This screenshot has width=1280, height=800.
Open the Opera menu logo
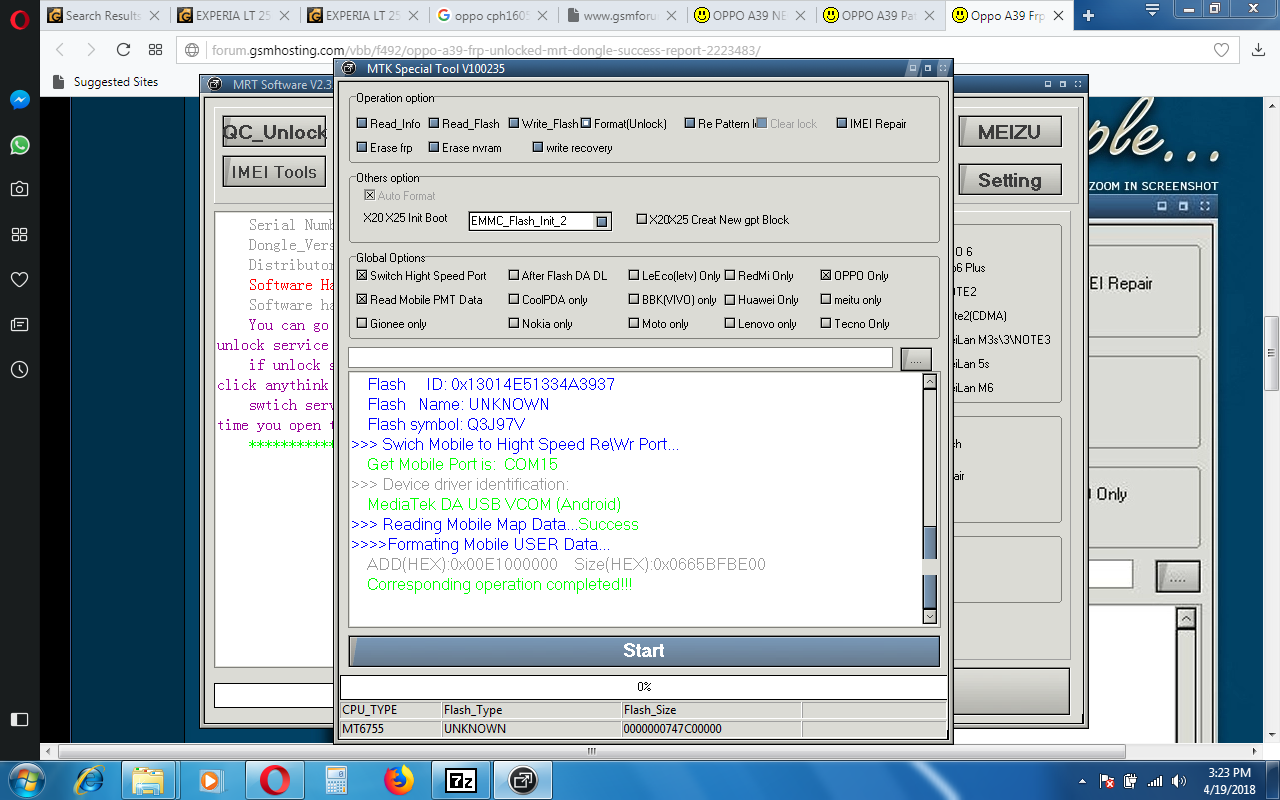pos(20,17)
